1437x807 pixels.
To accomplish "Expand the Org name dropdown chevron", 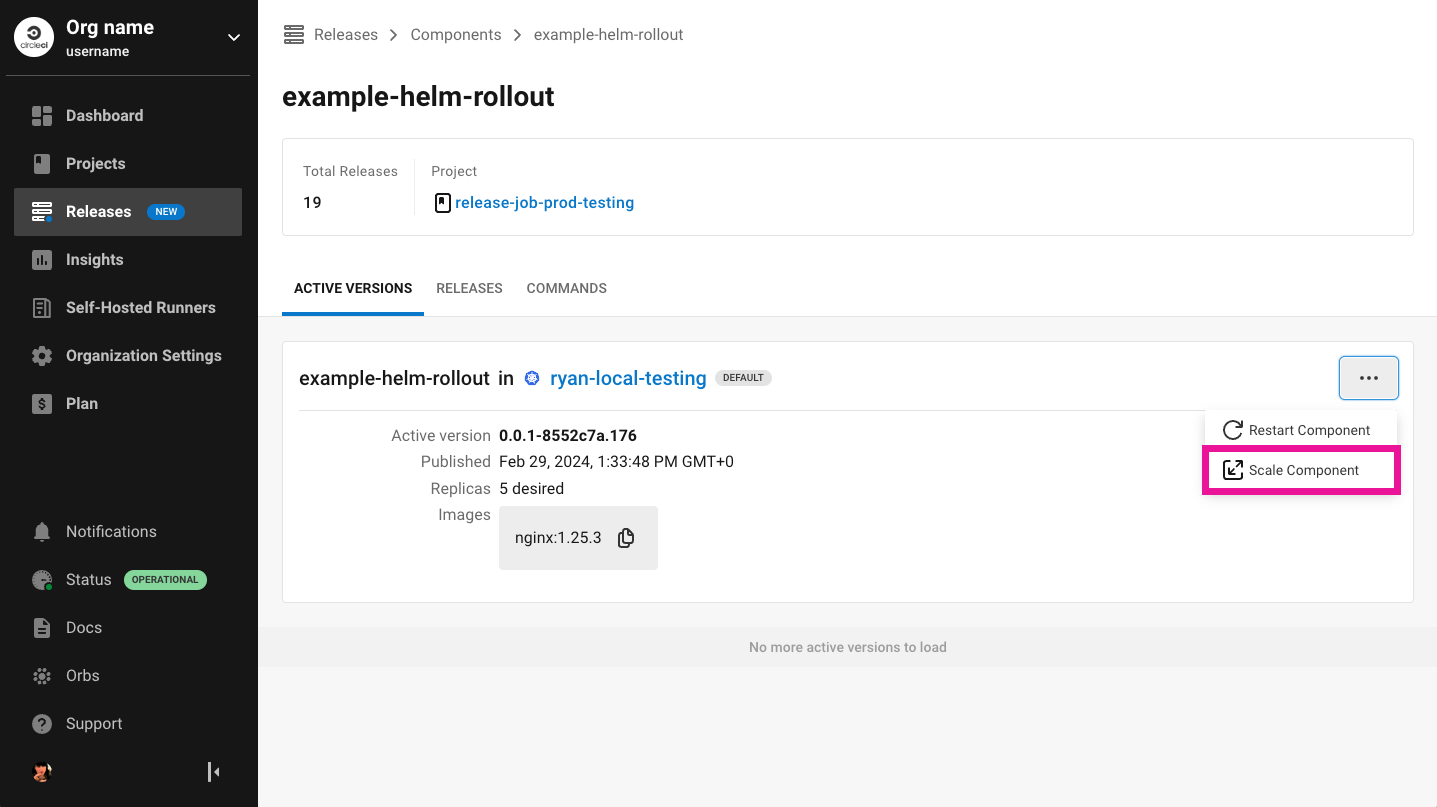I will [234, 38].
